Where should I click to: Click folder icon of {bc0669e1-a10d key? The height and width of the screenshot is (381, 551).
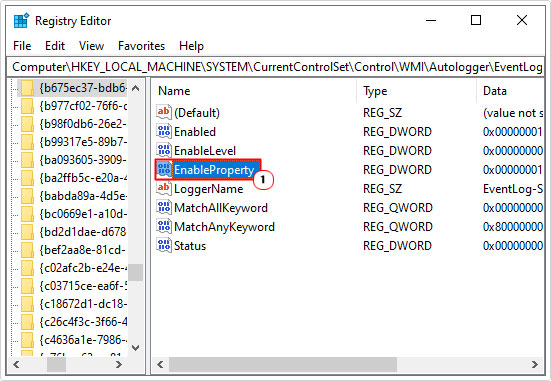(x=27, y=214)
